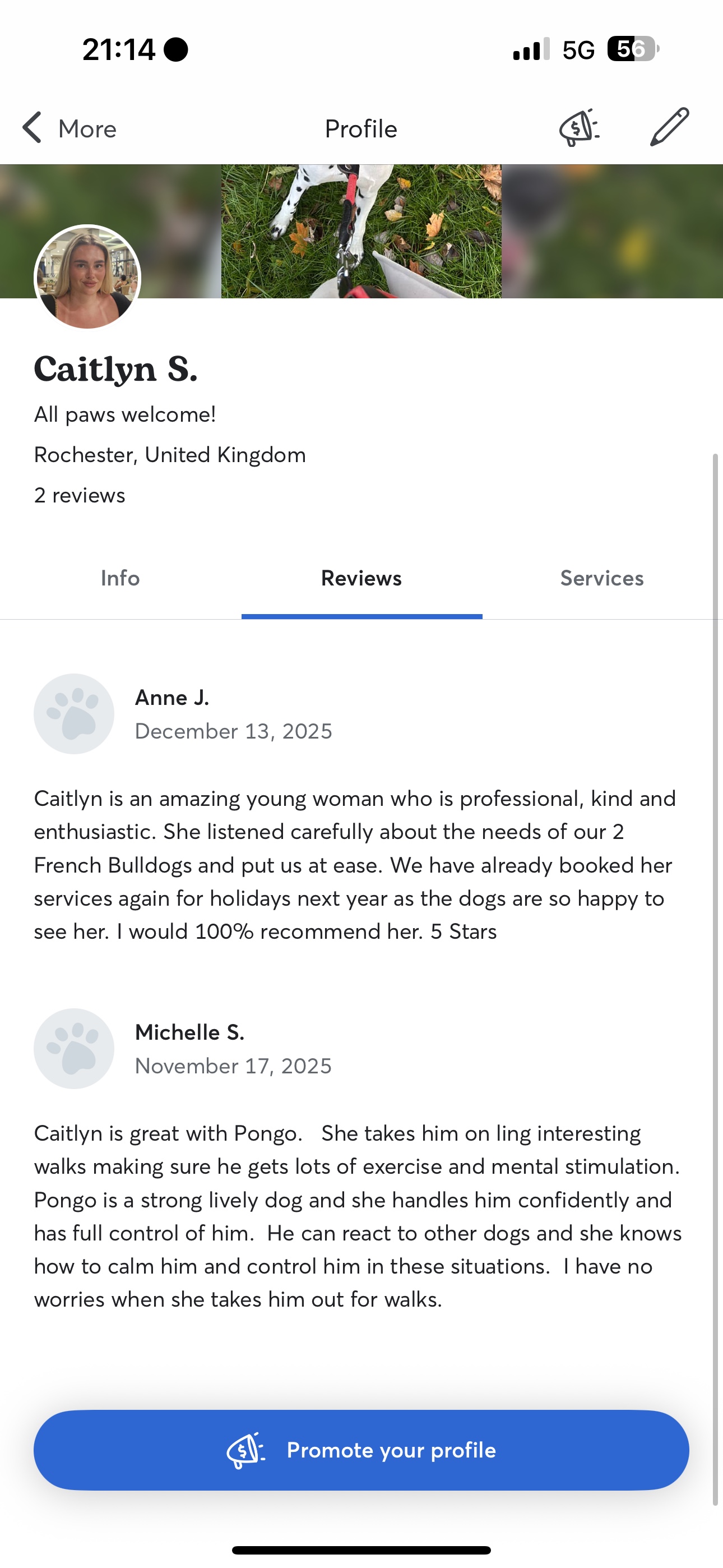Tap the megaphone icon inside Promote button

click(245, 1450)
